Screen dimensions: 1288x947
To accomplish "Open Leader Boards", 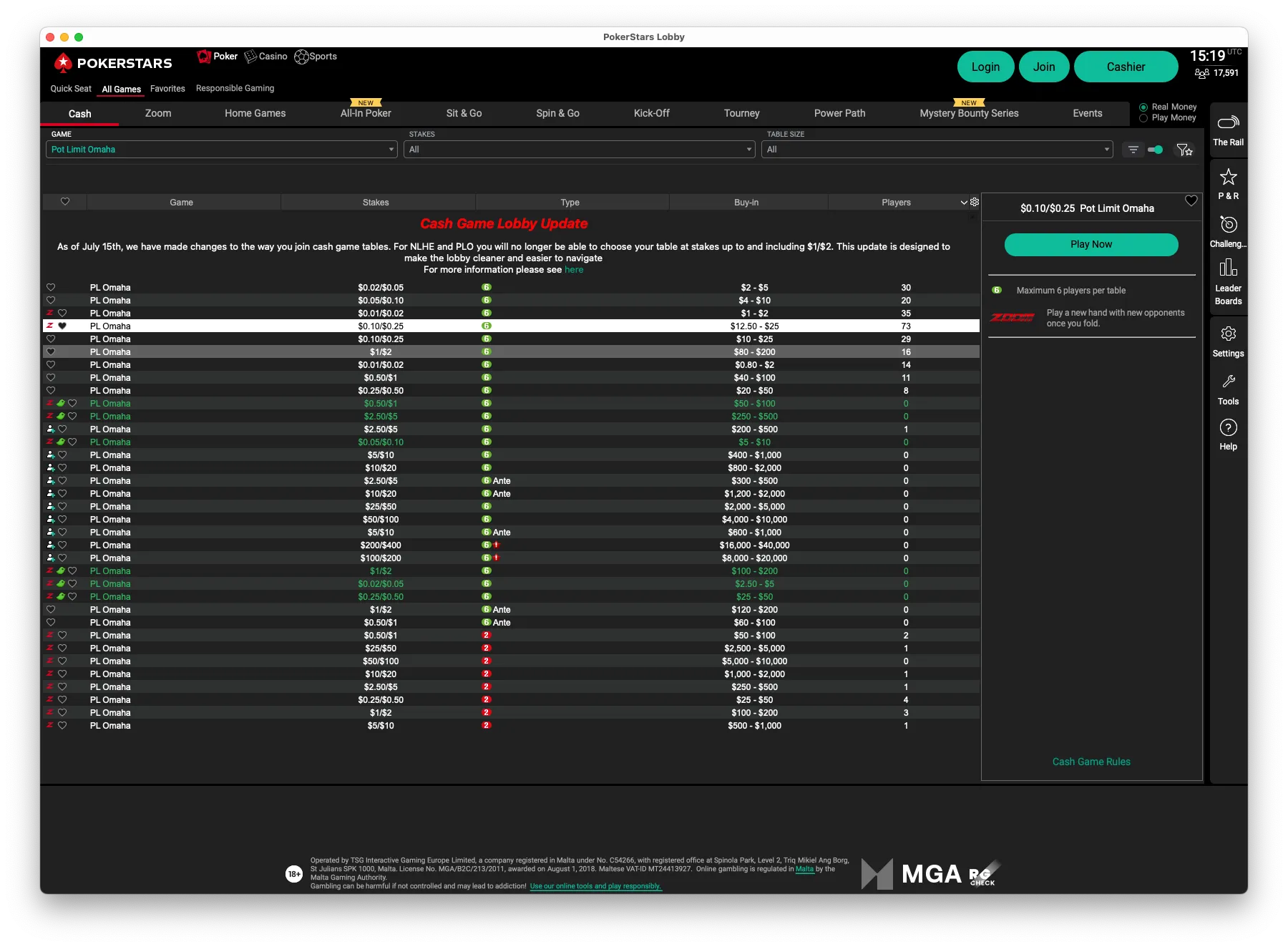I will (1228, 282).
